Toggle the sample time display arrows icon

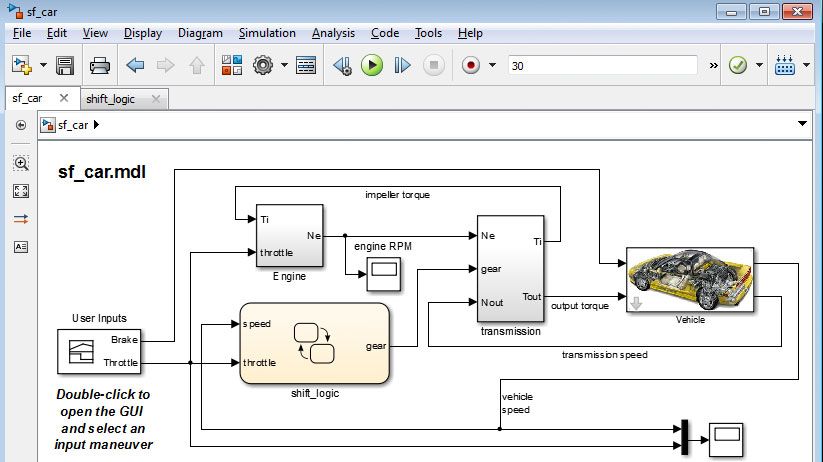pyautogui.click(x=21, y=219)
